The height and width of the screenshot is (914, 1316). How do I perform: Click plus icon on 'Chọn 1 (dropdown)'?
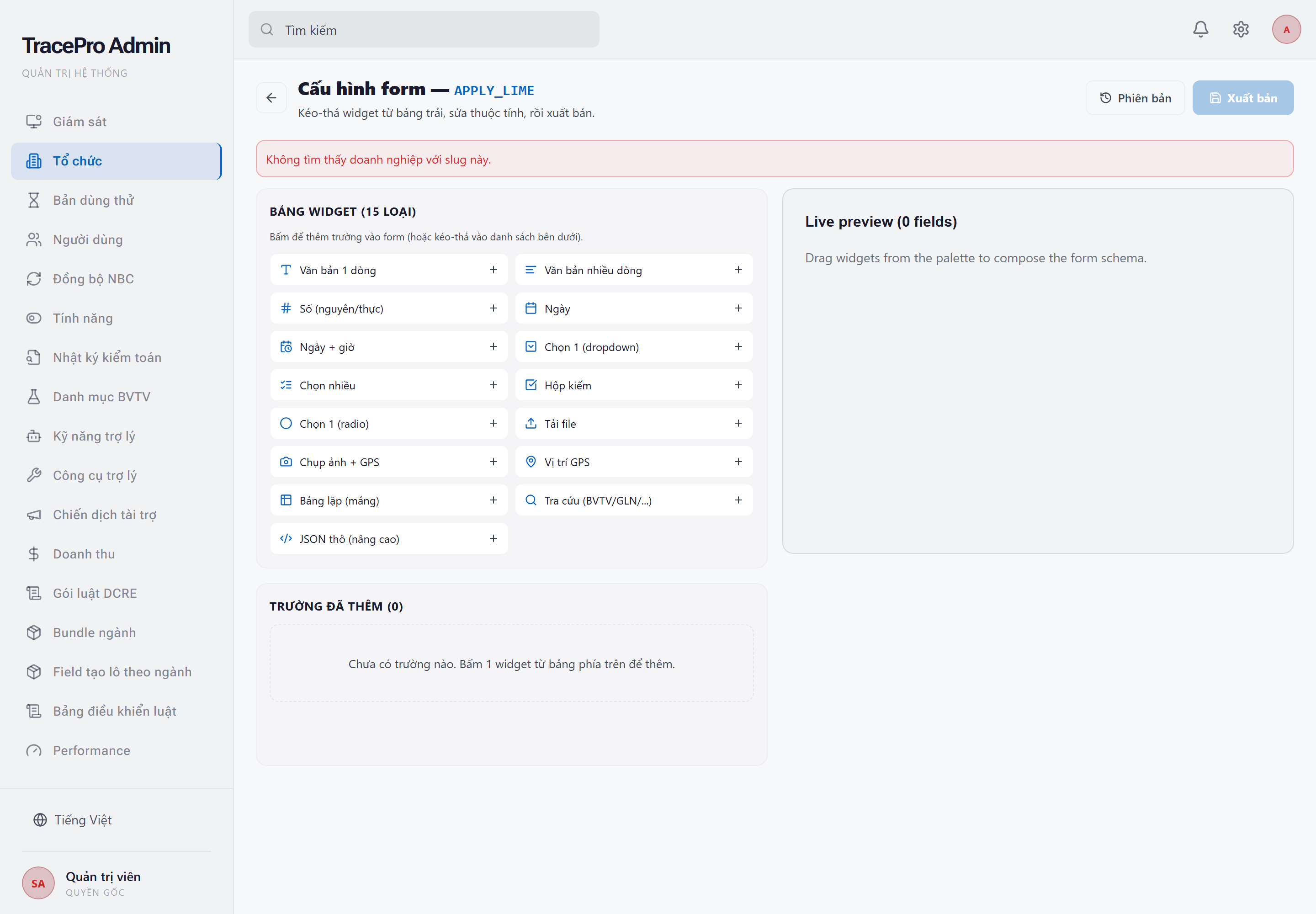(x=738, y=346)
